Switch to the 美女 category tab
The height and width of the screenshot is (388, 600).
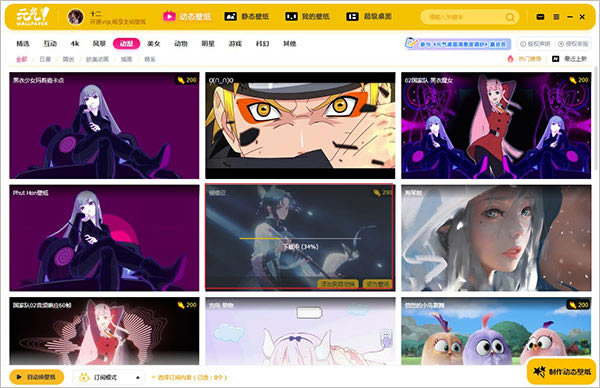153,44
